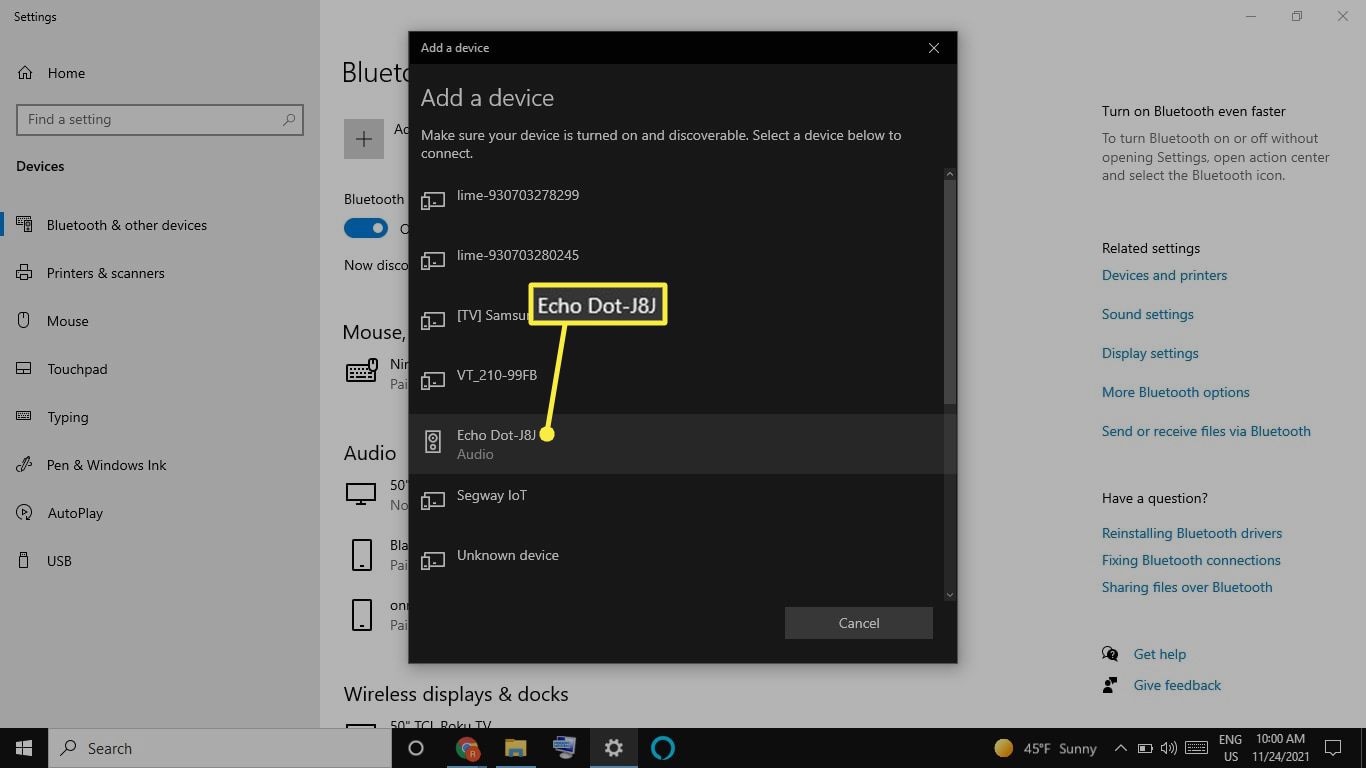
Task: Click the plus Add Bluetooth device button
Action: click(364, 139)
